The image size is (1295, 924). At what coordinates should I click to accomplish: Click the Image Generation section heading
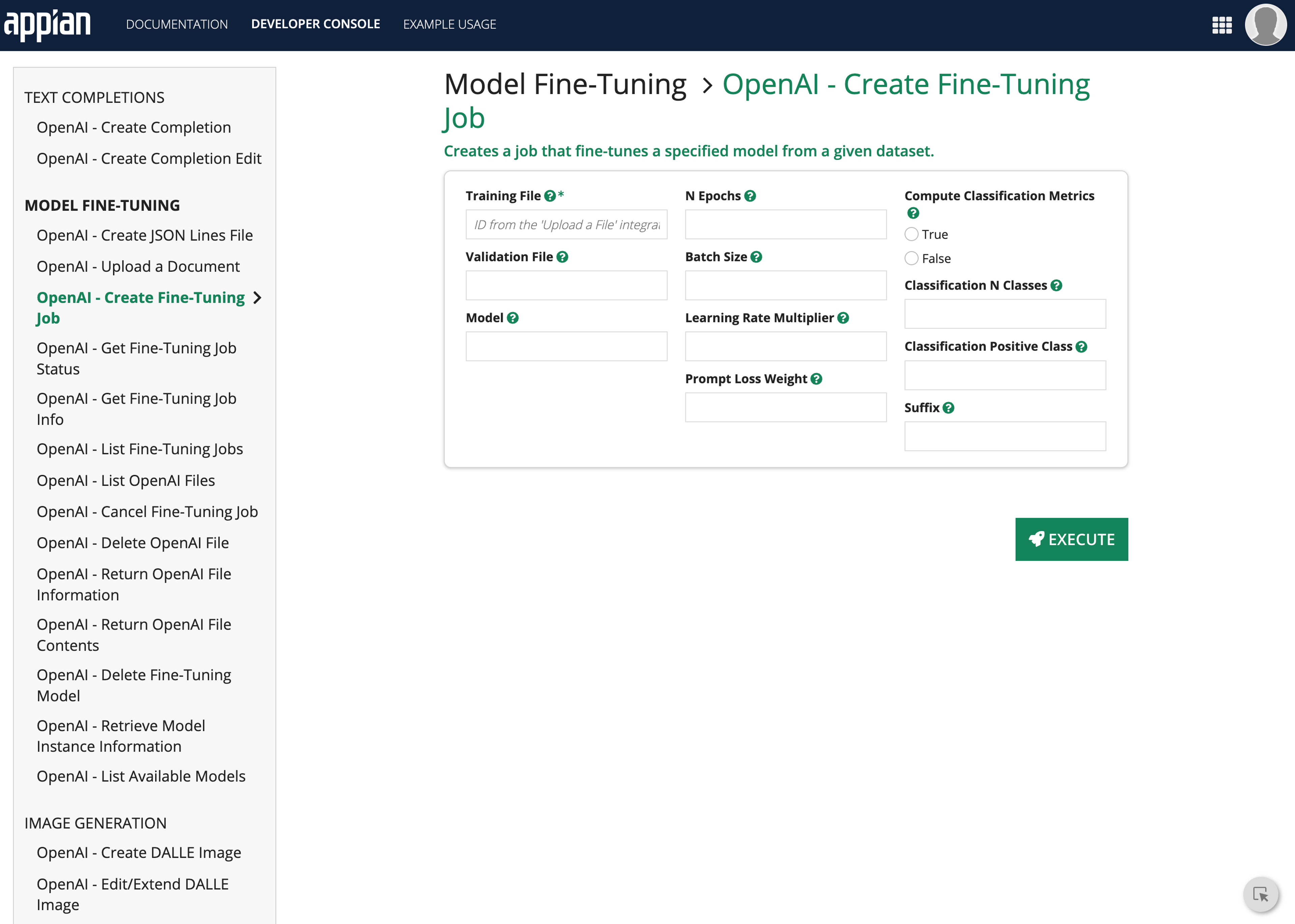(95, 823)
